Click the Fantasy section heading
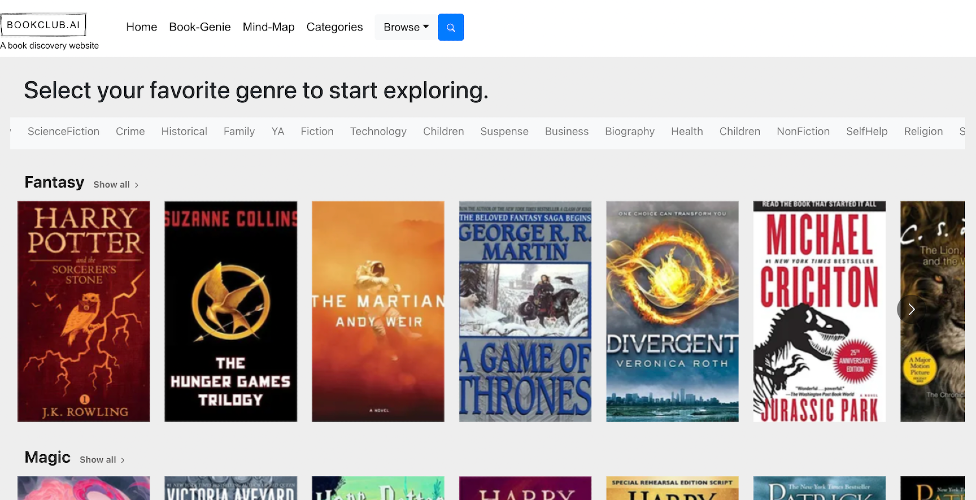This screenshot has height=500, width=976. 54,182
